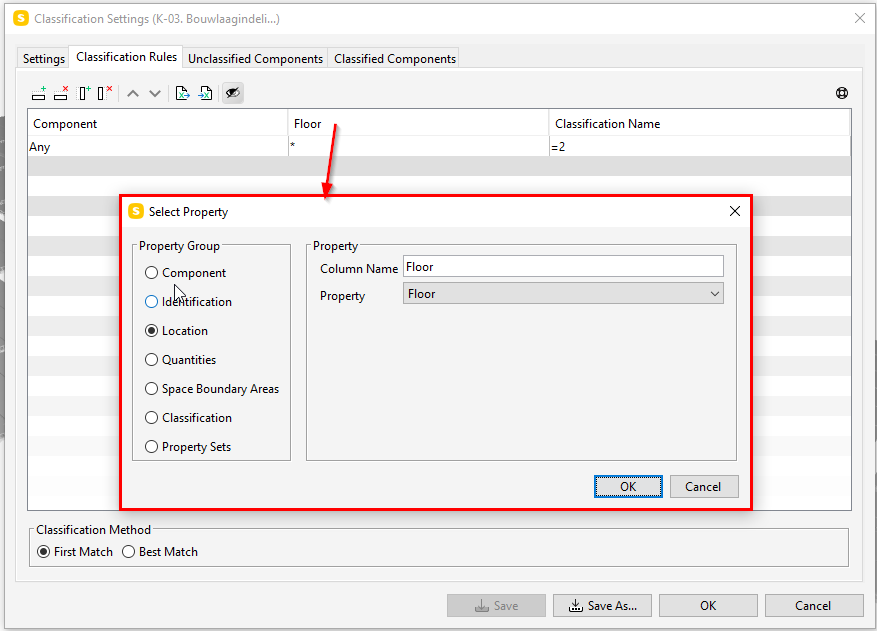Select the Identification property group radio
The height and width of the screenshot is (631, 877).
click(x=151, y=302)
